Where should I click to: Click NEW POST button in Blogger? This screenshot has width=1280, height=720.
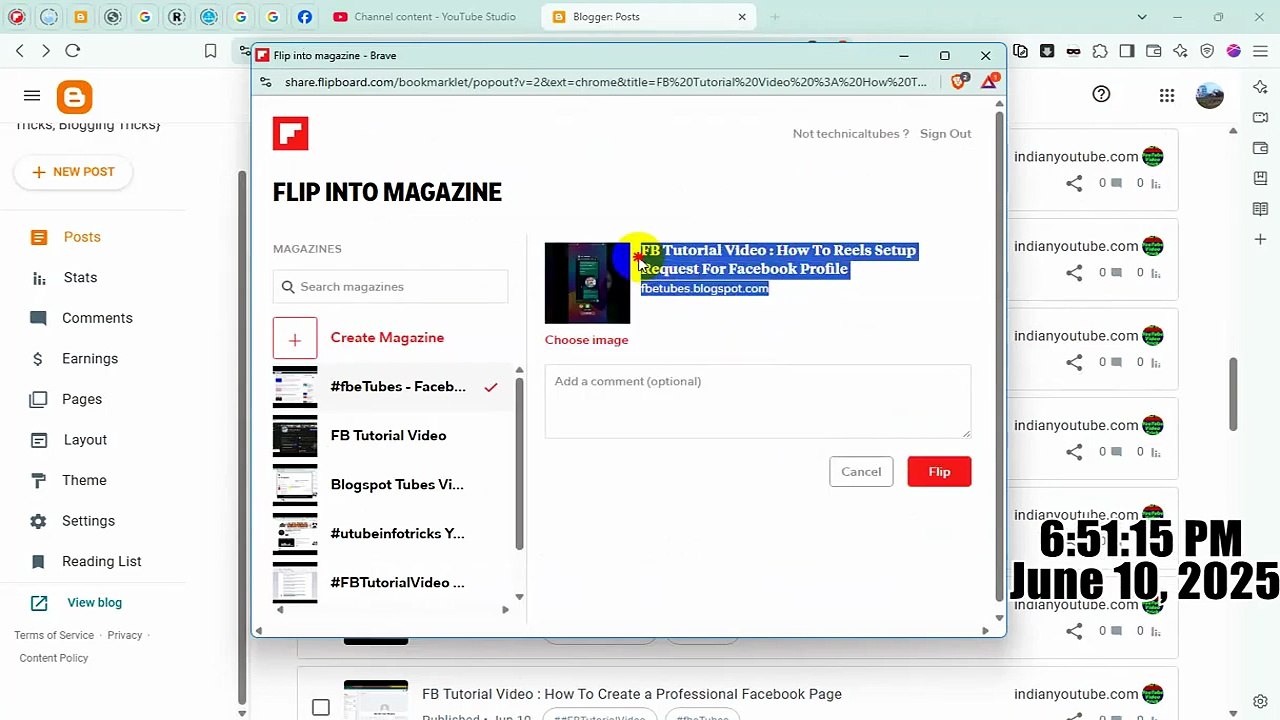click(73, 172)
